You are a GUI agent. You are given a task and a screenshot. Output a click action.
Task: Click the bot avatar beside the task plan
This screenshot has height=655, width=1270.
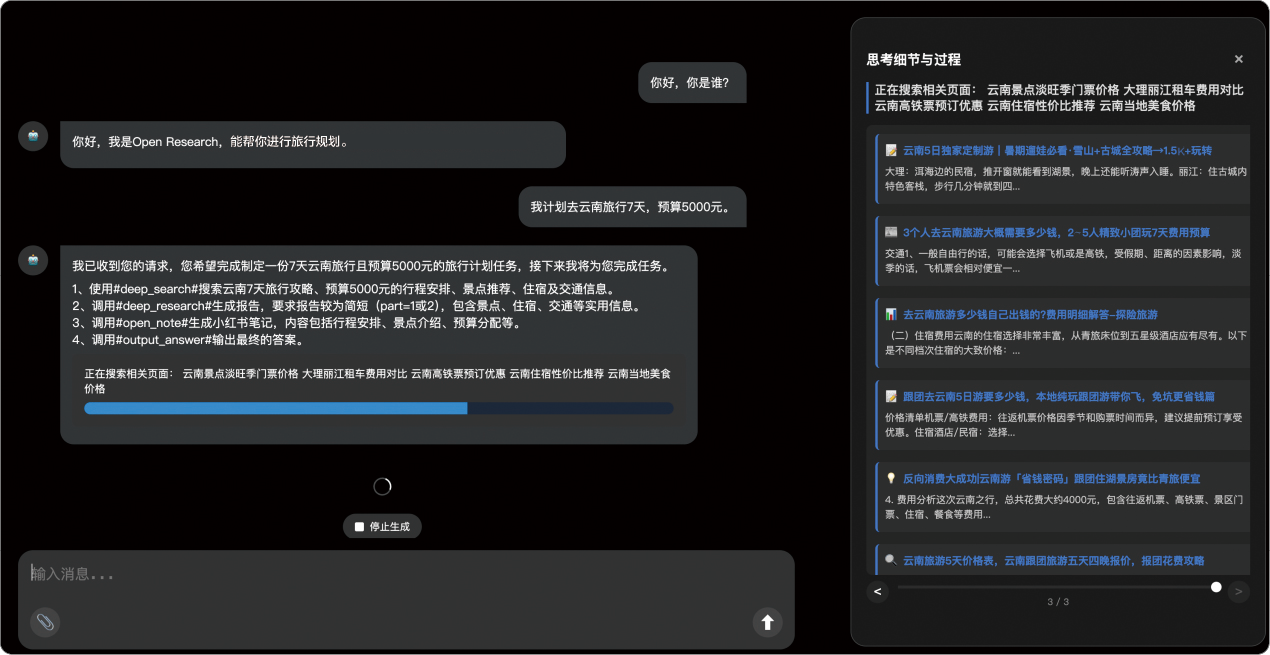tap(33, 260)
